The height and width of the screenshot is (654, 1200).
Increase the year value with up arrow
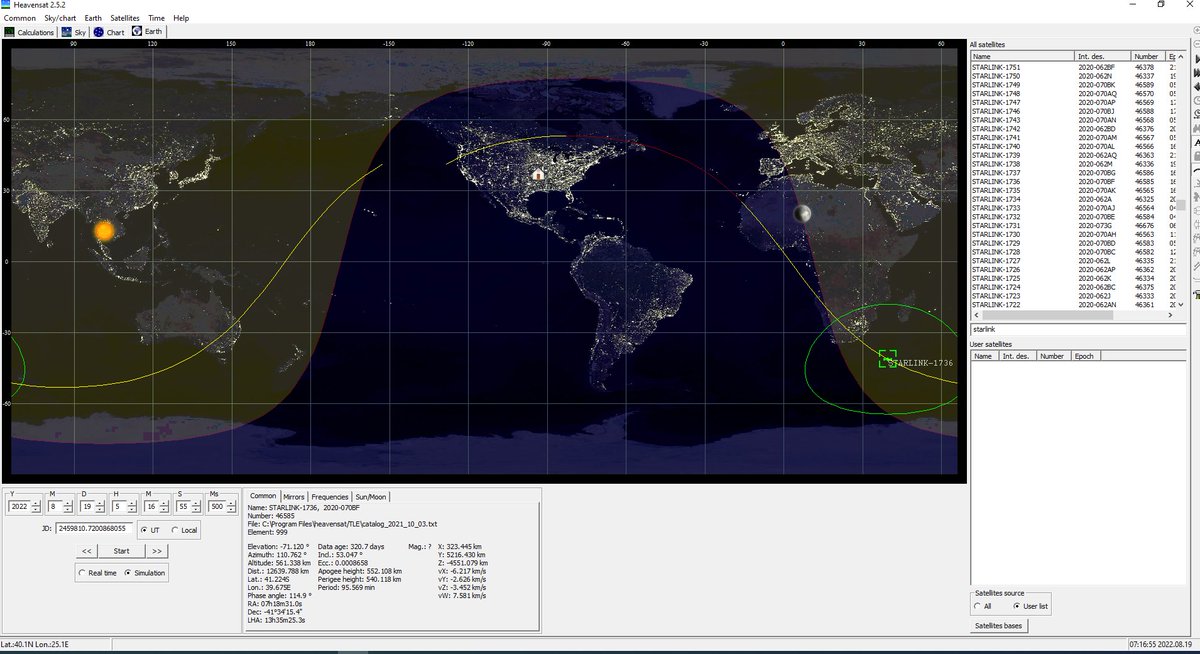(x=34, y=504)
